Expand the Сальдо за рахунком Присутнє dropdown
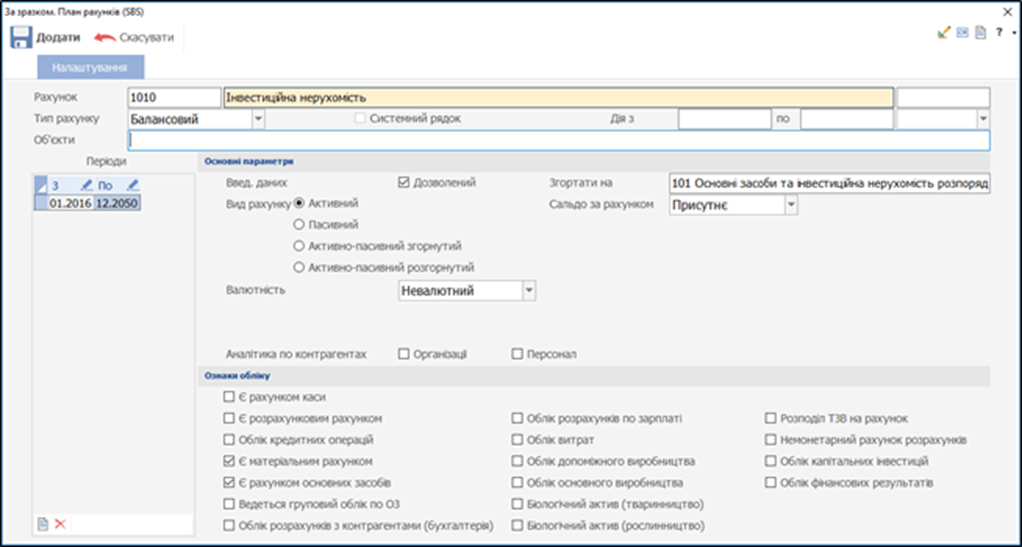The height and width of the screenshot is (547, 1022). point(791,204)
